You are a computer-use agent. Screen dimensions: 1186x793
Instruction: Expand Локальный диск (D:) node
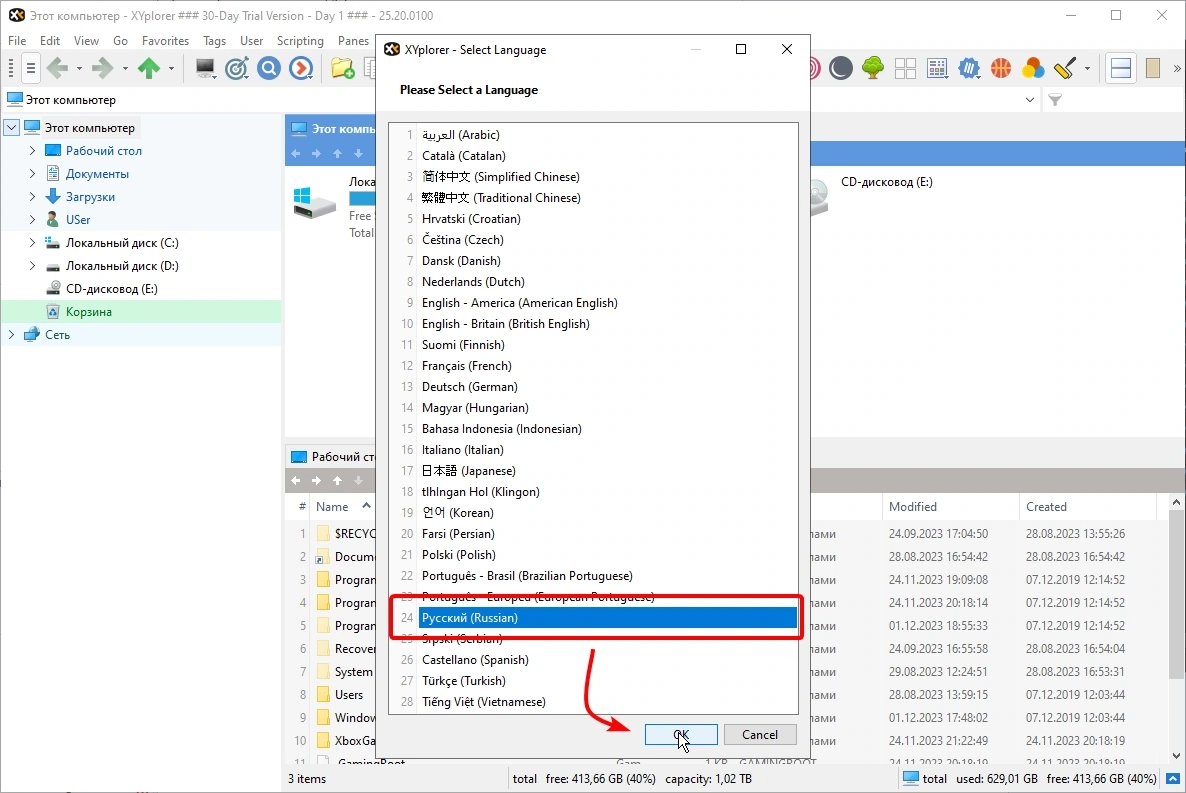(32, 266)
